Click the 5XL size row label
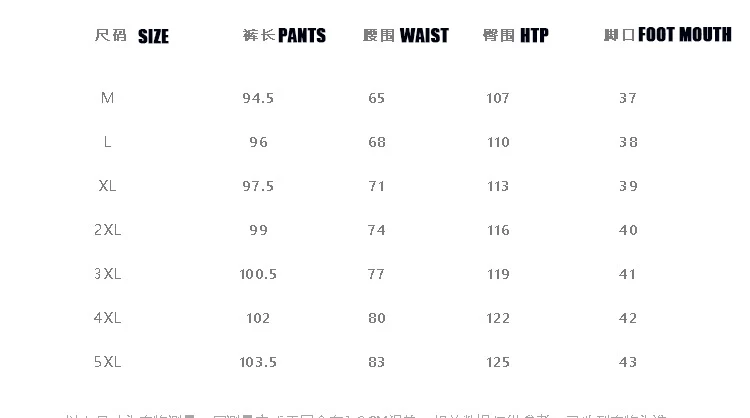Viewport: 750px width, 418px height. (x=108, y=362)
